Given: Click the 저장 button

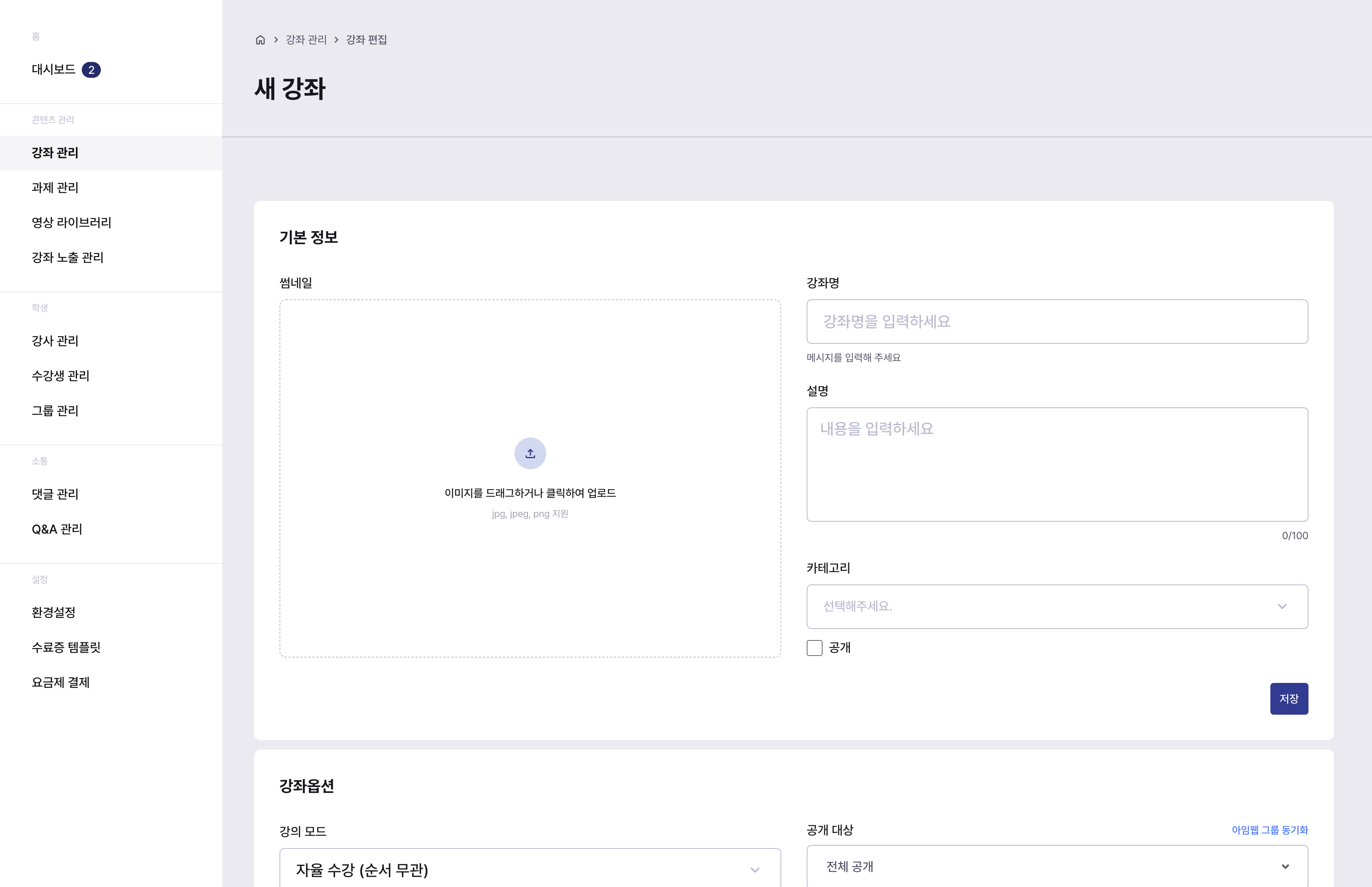Looking at the screenshot, I should (x=1289, y=698).
